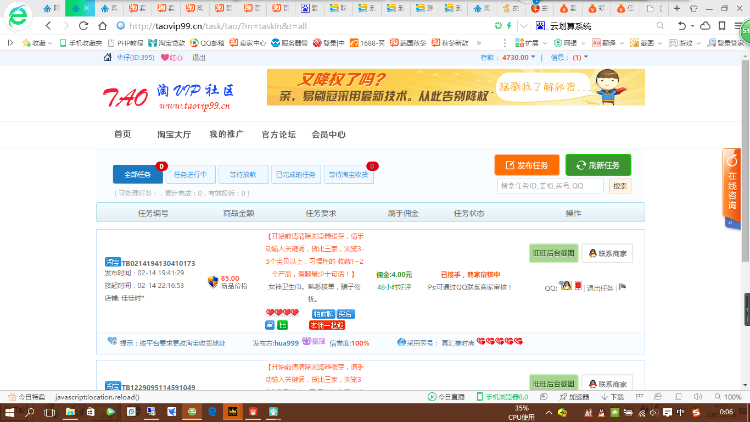Screen dimensions: 750x422
Task: Click the QQ penguin icon in first task
Action: (566, 286)
